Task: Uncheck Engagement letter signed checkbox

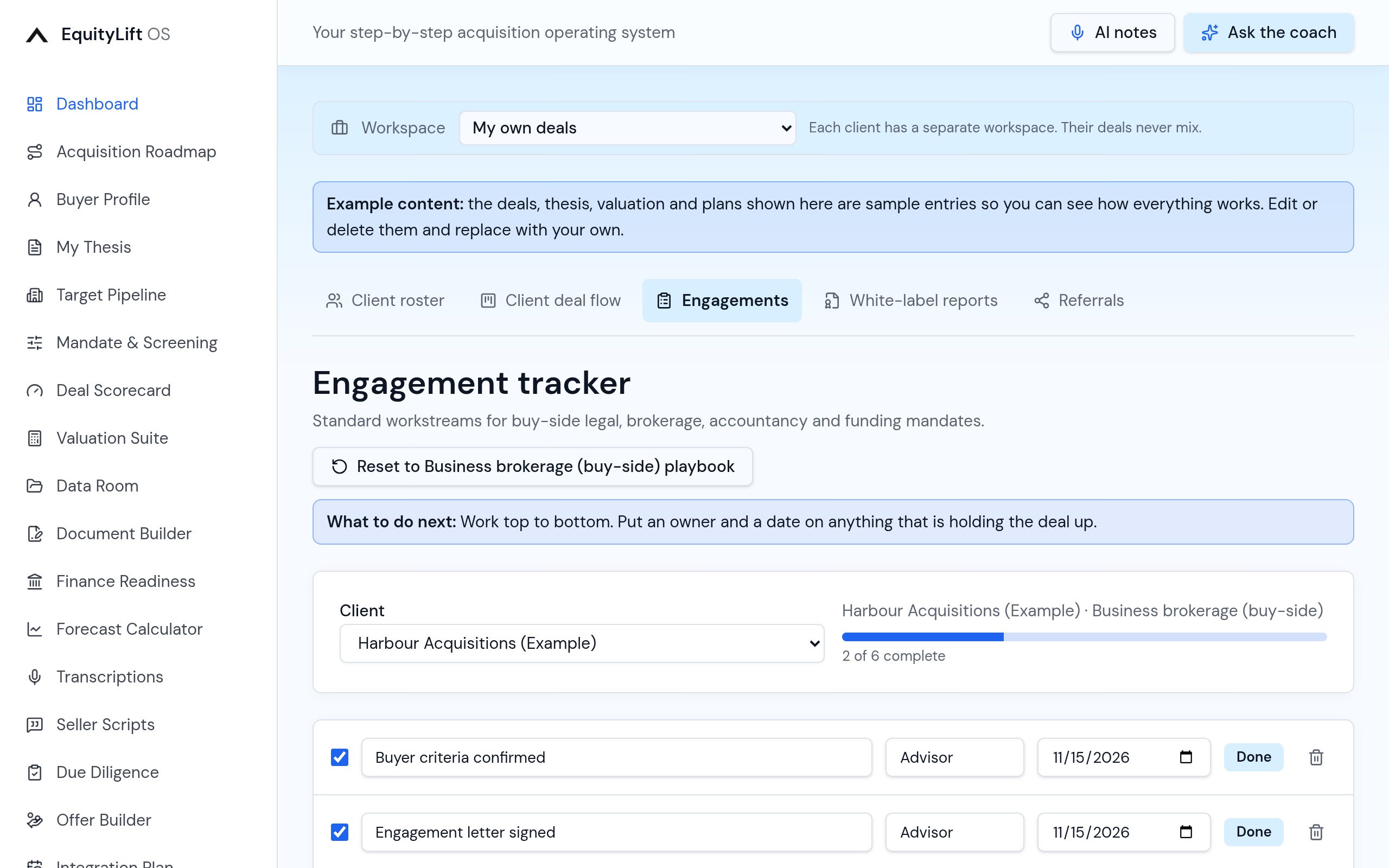Action: (340, 832)
